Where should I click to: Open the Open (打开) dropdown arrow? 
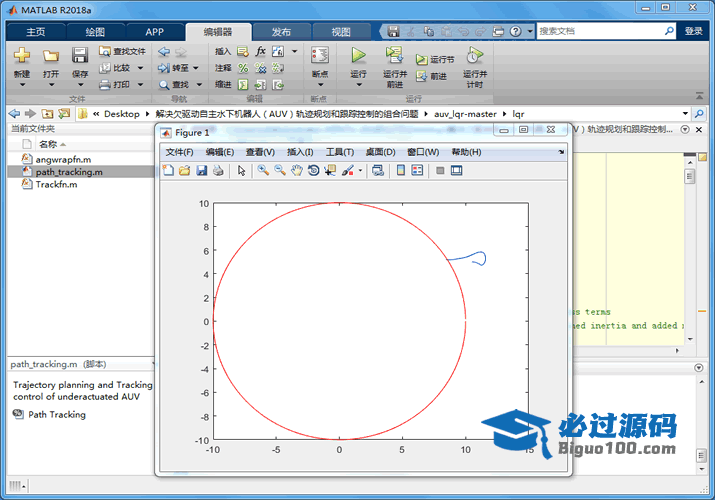click(x=51, y=85)
